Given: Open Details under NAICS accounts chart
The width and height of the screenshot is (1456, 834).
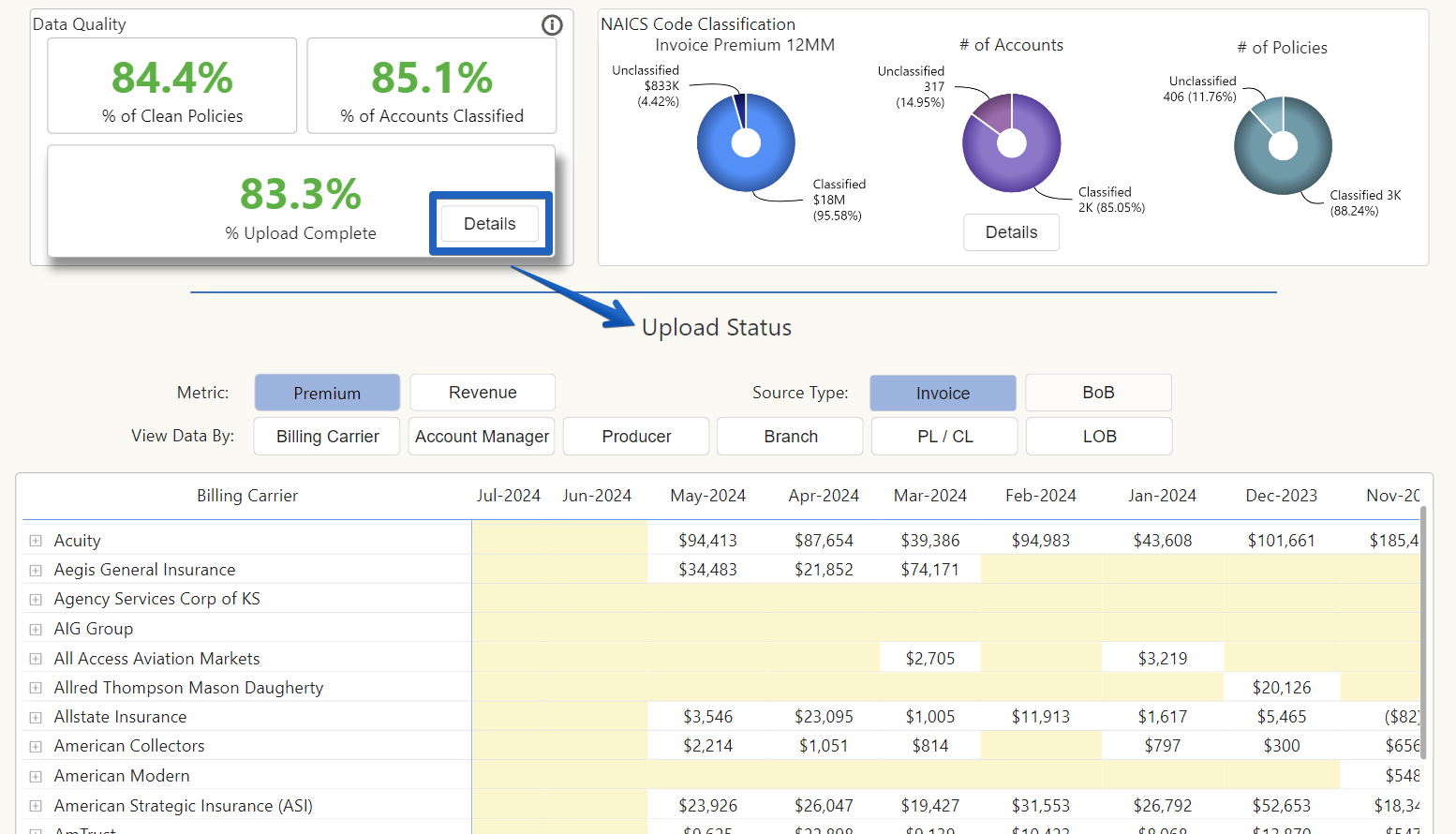Looking at the screenshot, I should click(1011, 232).
